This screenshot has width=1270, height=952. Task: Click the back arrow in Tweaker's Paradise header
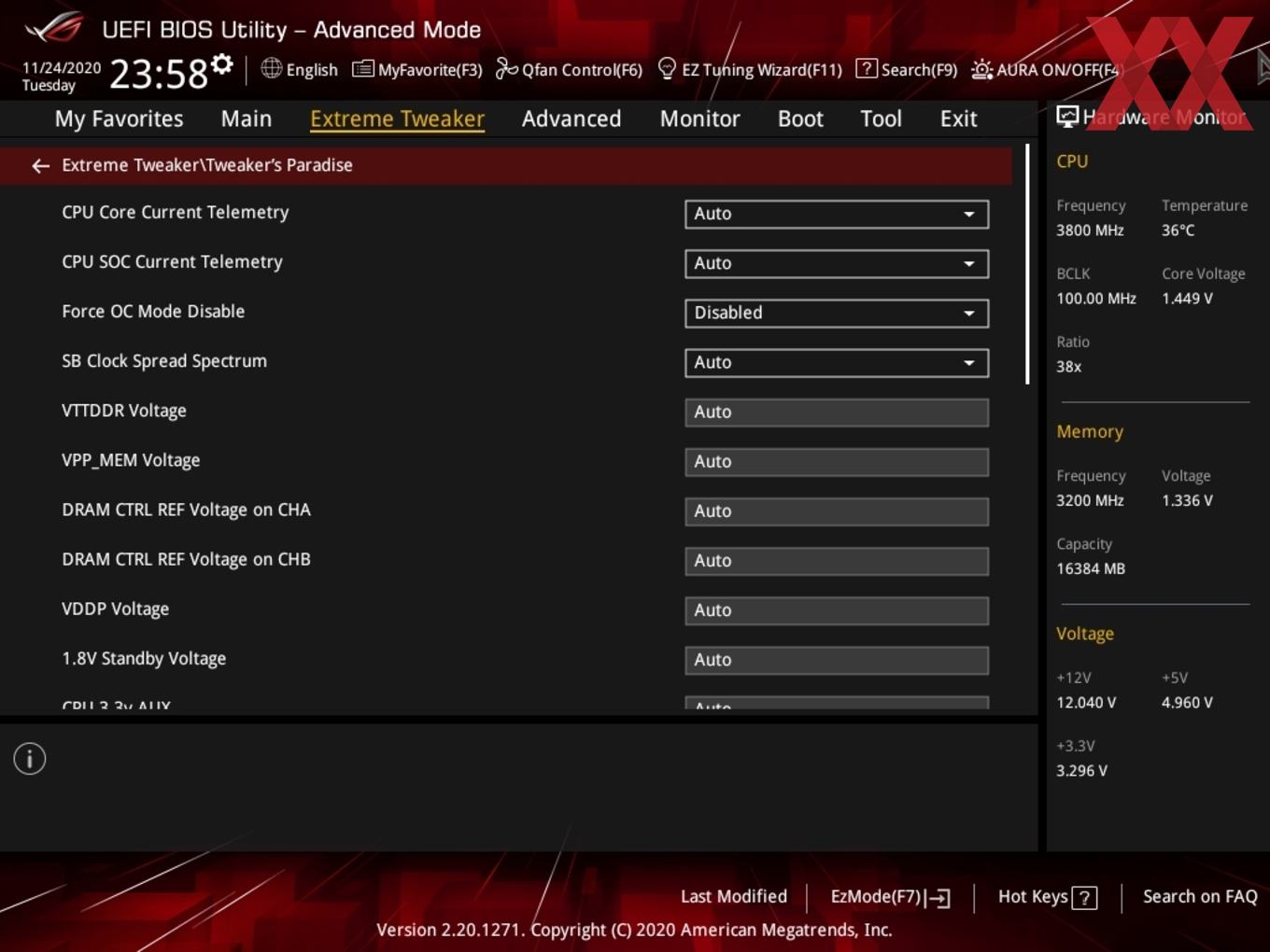coord(40,165)
